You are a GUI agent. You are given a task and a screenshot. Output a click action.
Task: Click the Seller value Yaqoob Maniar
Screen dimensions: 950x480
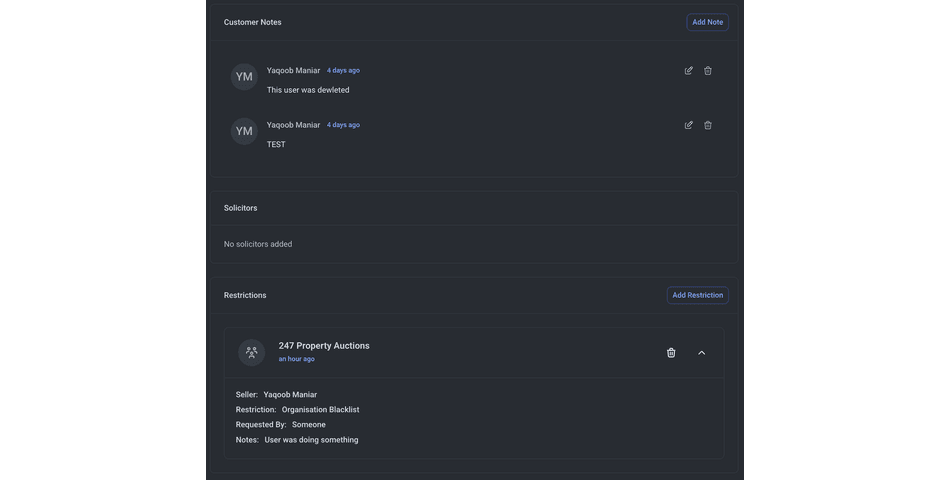tap(290, 395)
